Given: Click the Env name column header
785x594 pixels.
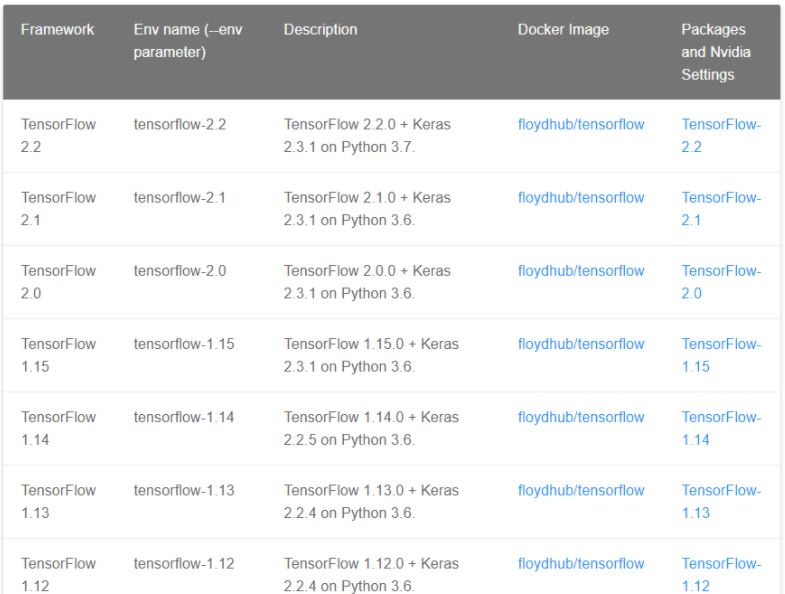Looking at the screenshot, I should tap(188, 41).
